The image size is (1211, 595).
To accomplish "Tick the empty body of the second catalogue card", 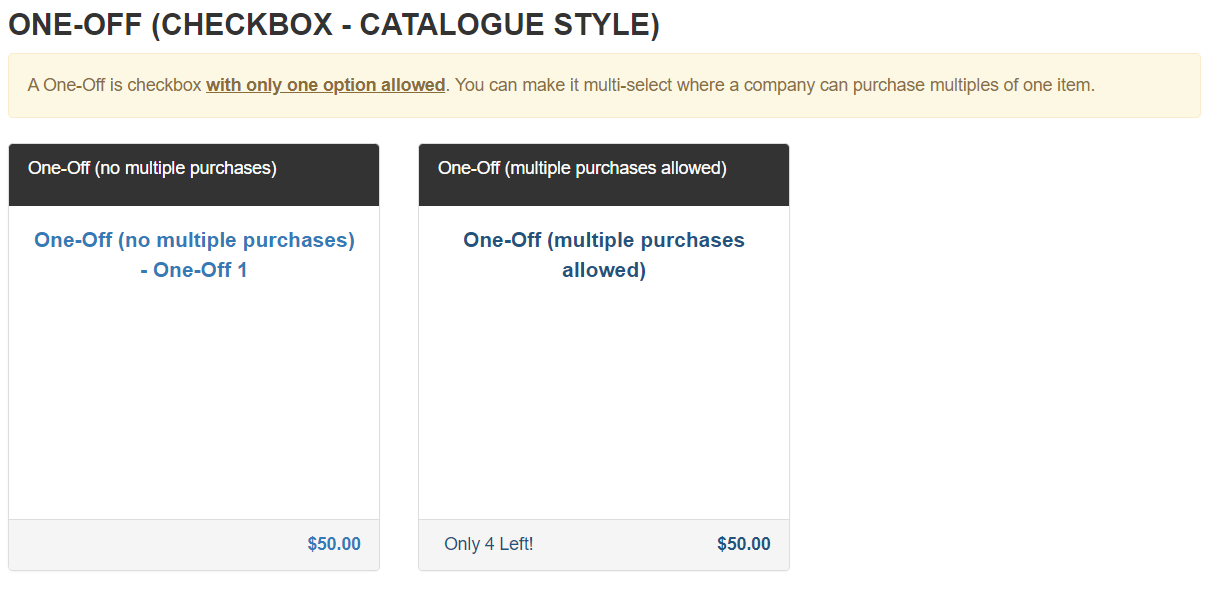I will tap(604, 400).
